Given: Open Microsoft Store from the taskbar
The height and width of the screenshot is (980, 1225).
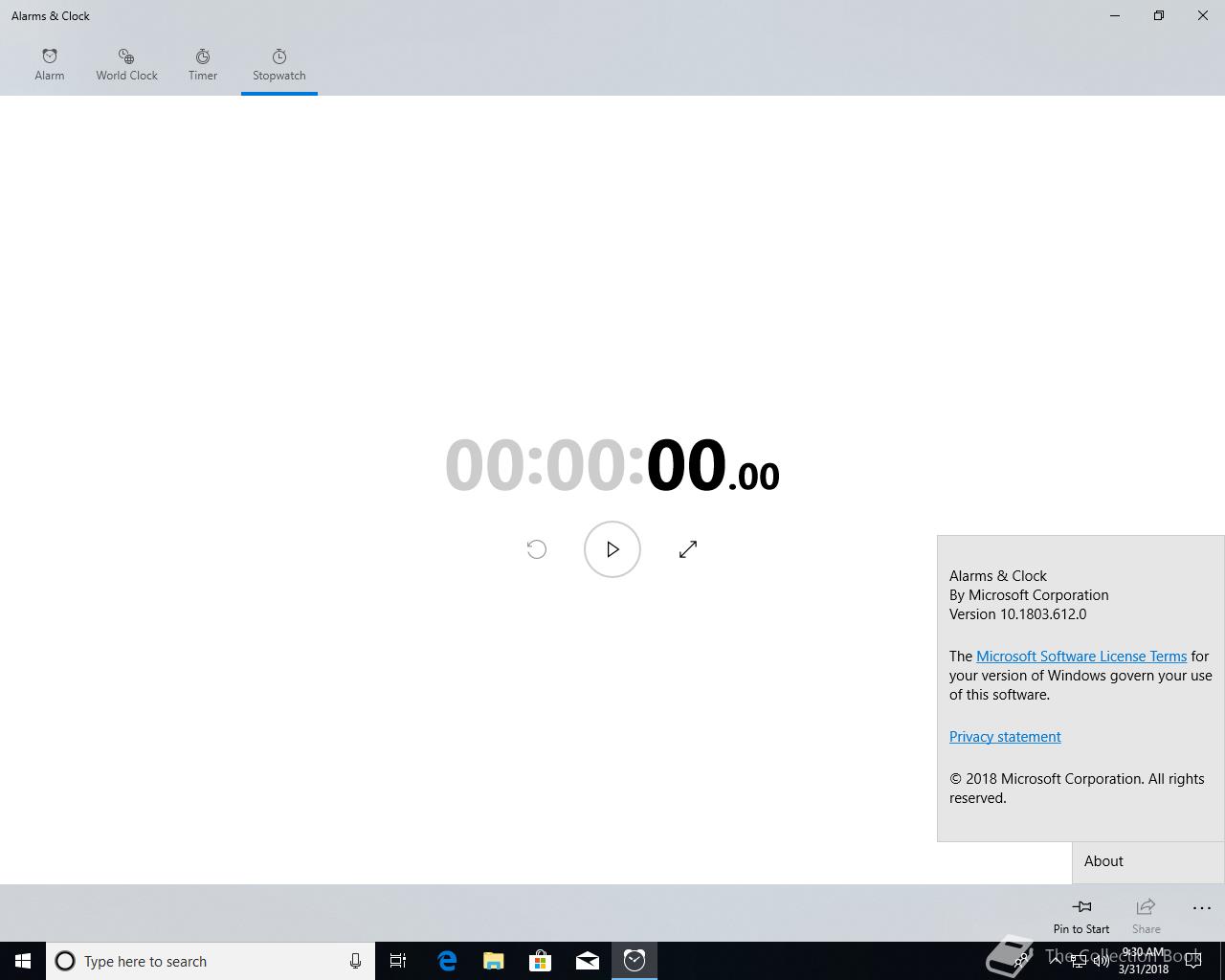Looking at the screenshot, I should pos(541,961).
